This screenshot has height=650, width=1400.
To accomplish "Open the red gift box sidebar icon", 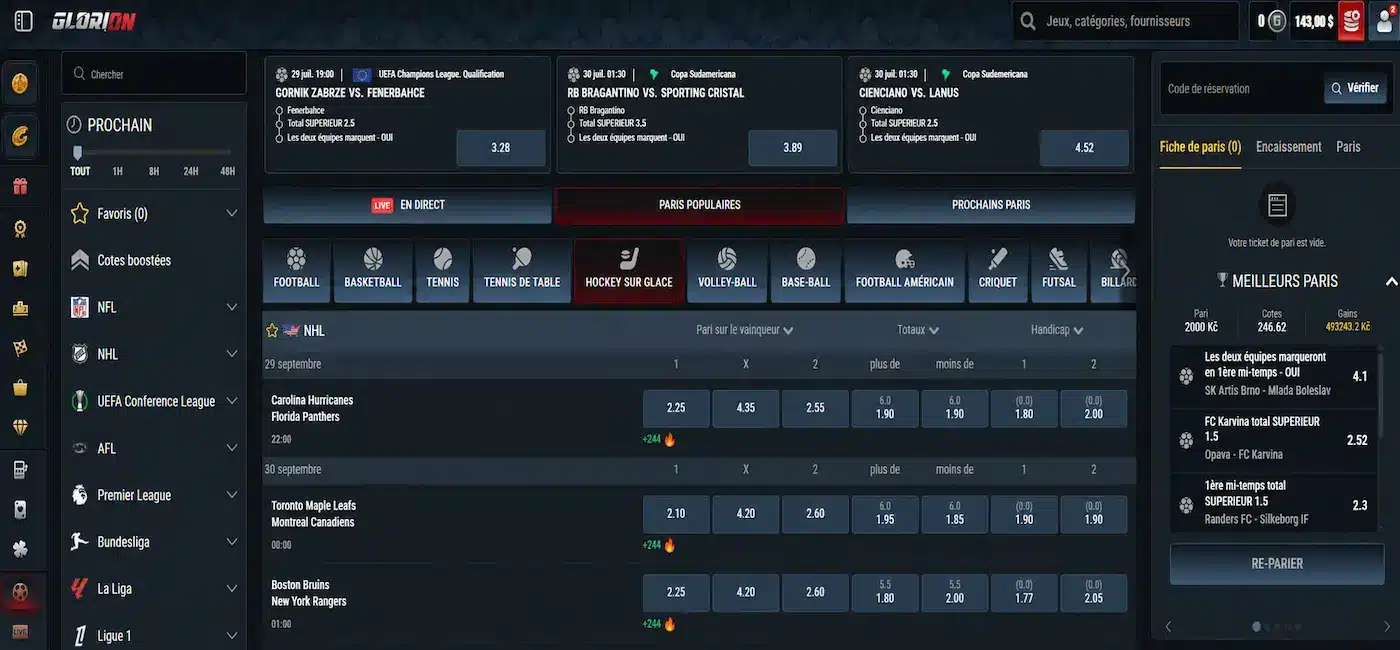I will (20, 186).
